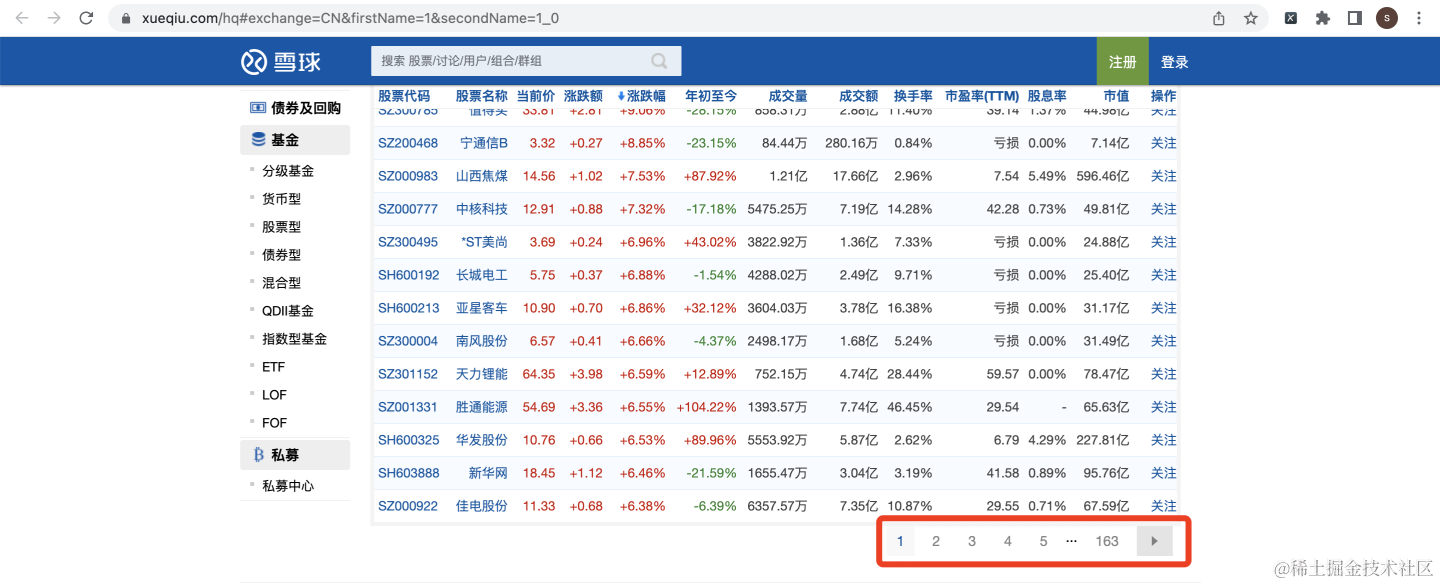
Task: View site info via the lock icon
Action: pyautogui.click(x=125, y=18)
